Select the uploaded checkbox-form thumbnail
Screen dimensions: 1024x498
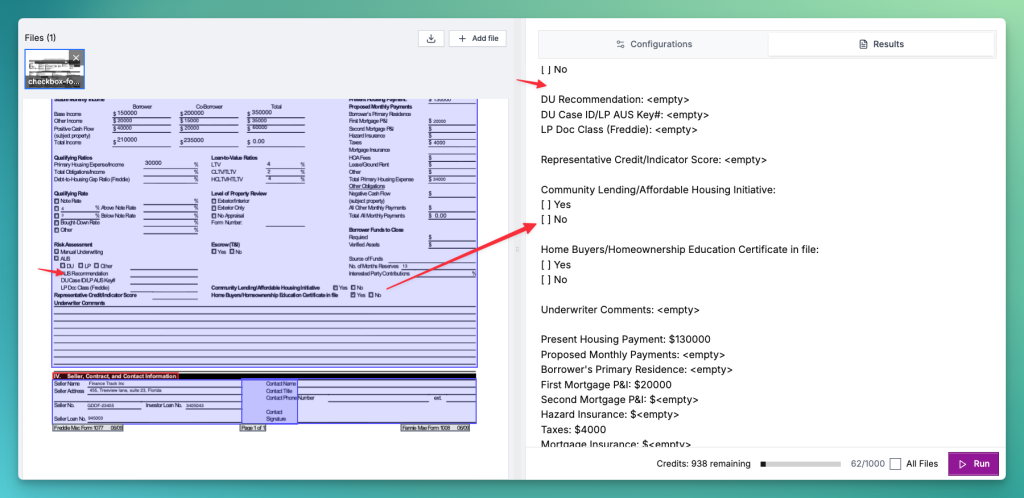[54, 70]
